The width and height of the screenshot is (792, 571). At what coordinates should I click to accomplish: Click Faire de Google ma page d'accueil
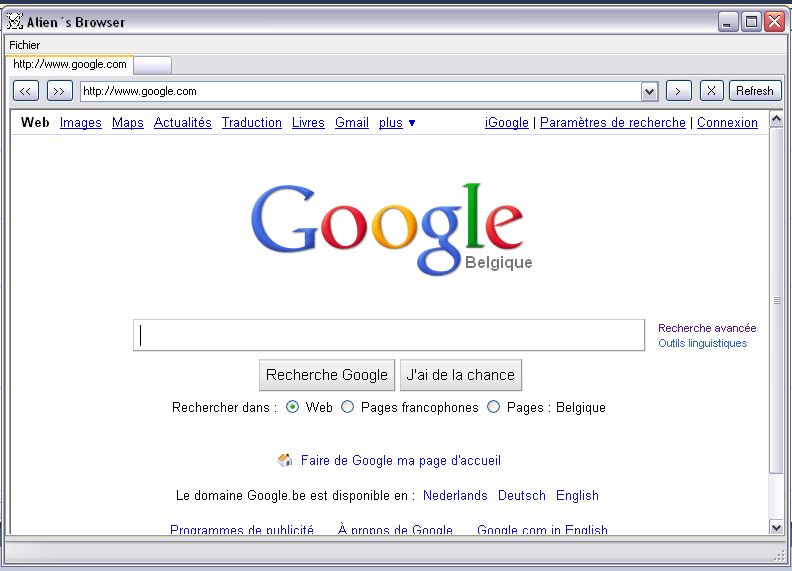401,461
